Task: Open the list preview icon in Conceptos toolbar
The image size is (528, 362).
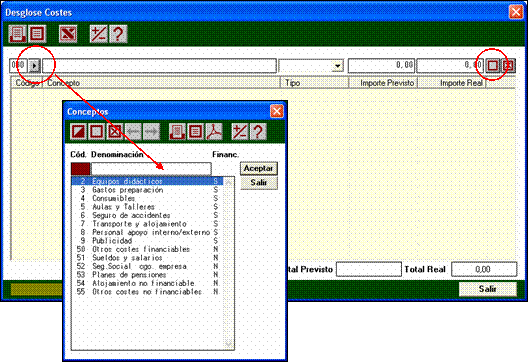Action: 195,131
